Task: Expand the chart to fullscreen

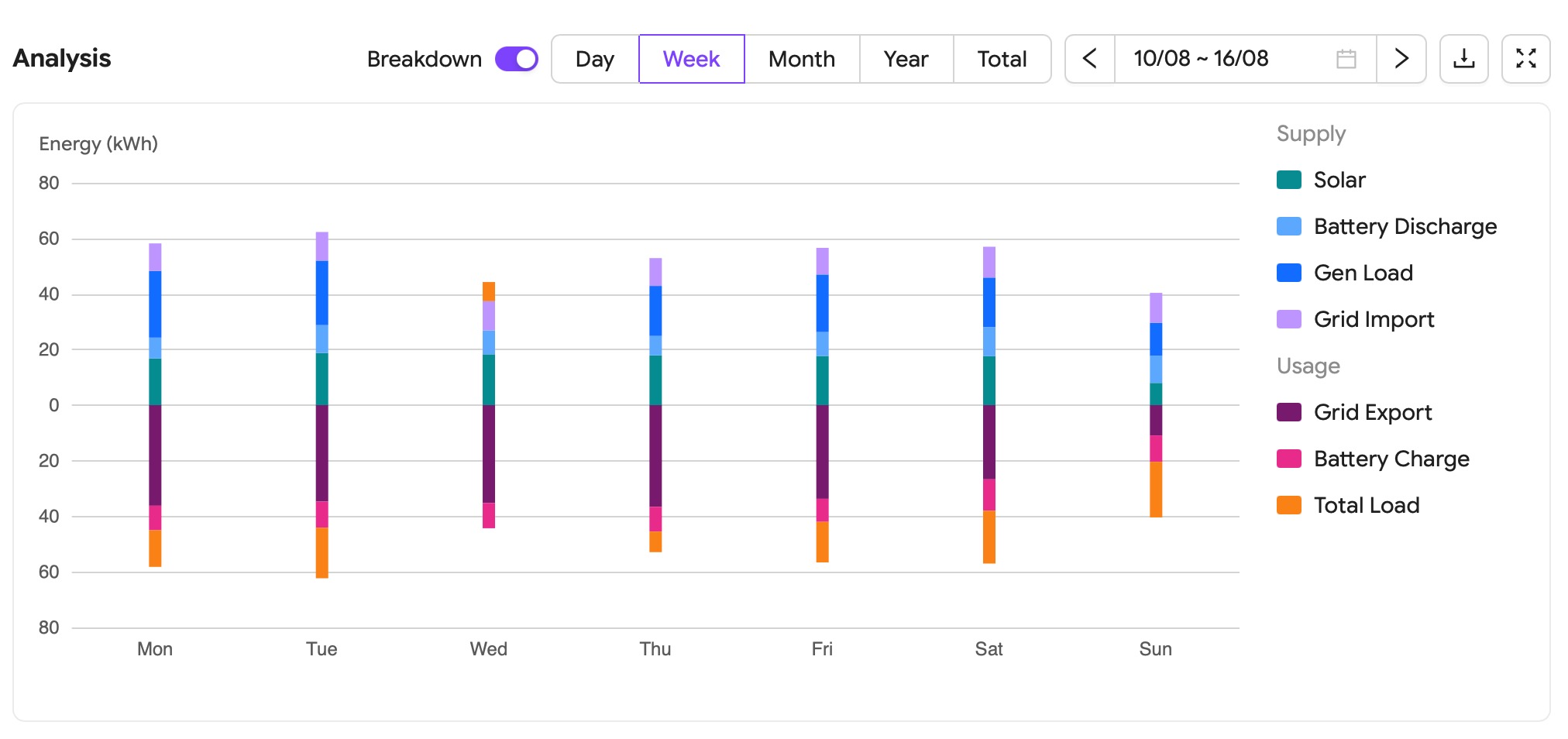Action: pyautogui.click(x=1525, y=59)
